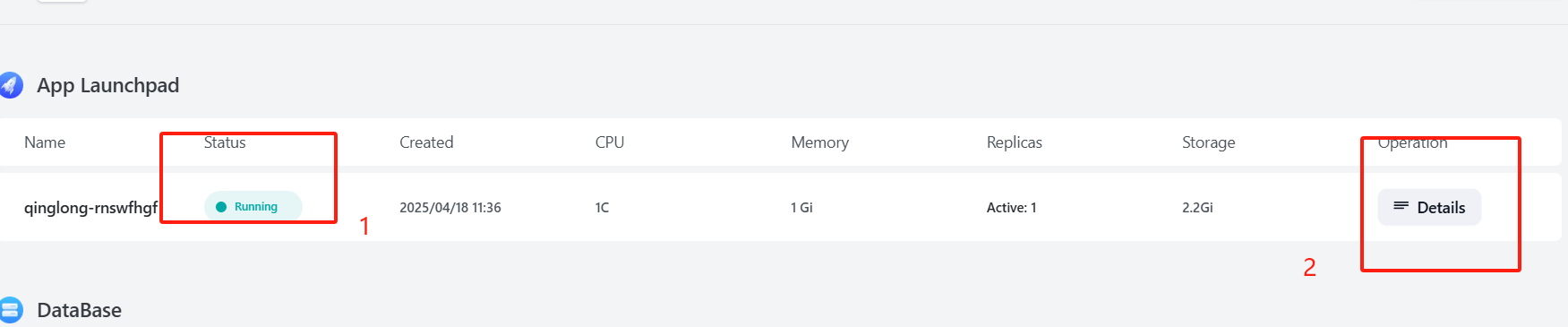Click the Memory column header
Viewport: 1568px width, 327px height.
pos(819,142)
